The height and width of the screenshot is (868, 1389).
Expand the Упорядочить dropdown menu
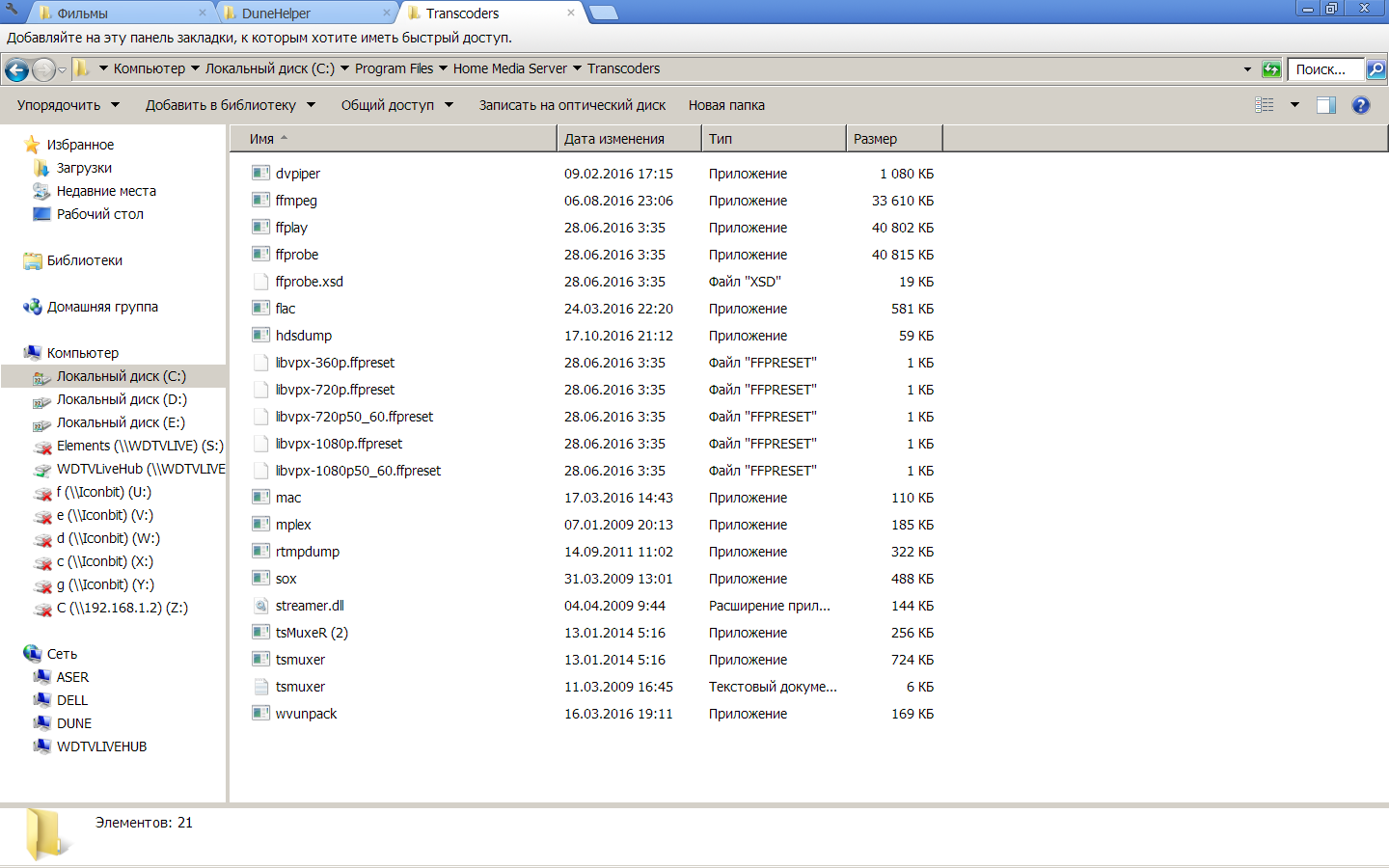pos(68,105)
